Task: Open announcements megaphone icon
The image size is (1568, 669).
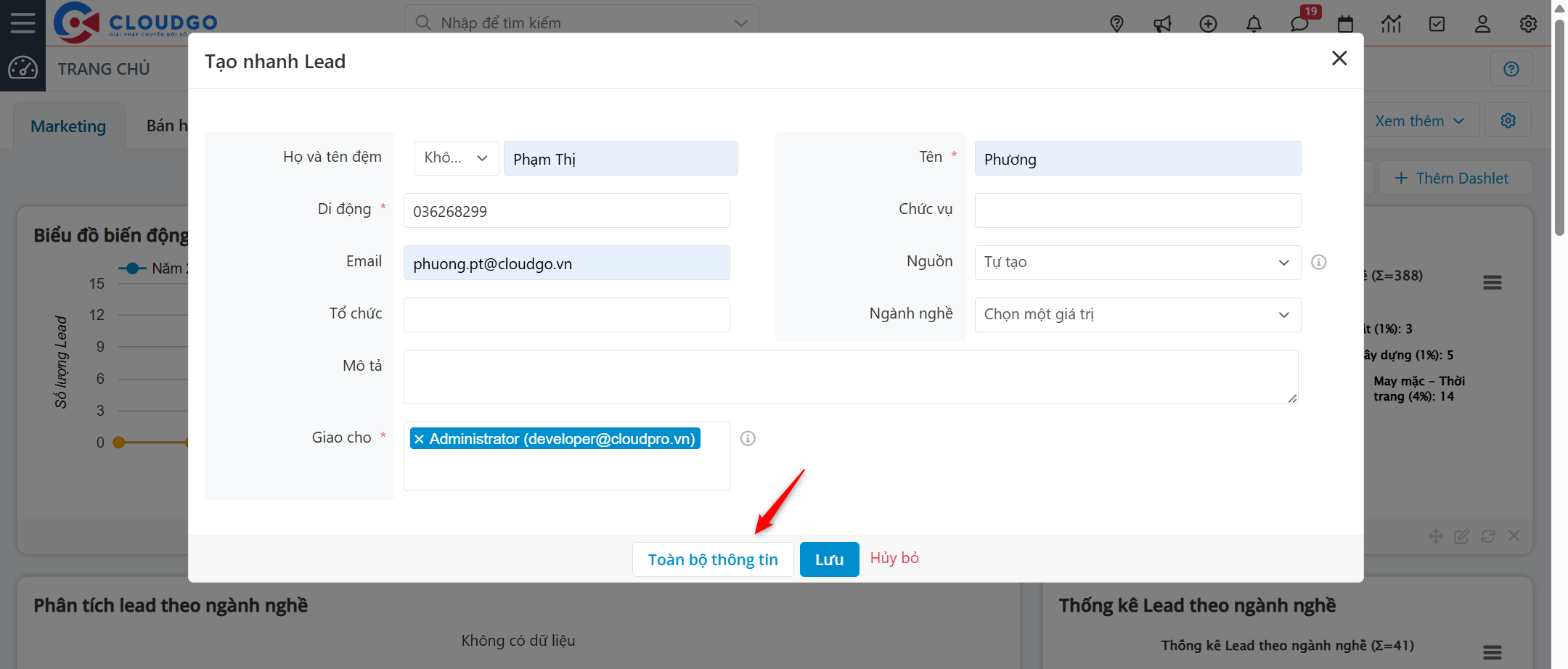Action: point(1162,24)
